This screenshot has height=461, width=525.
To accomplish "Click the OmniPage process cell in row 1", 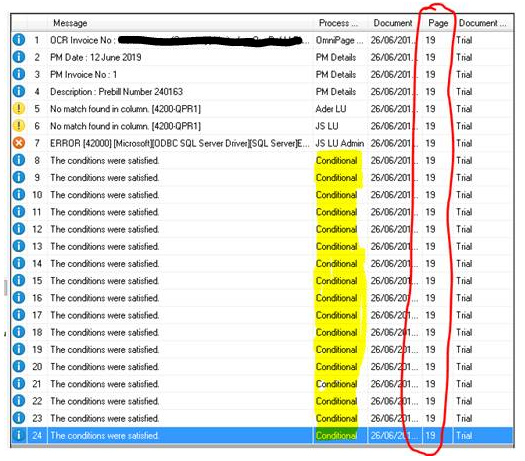I will click(339, 40).
